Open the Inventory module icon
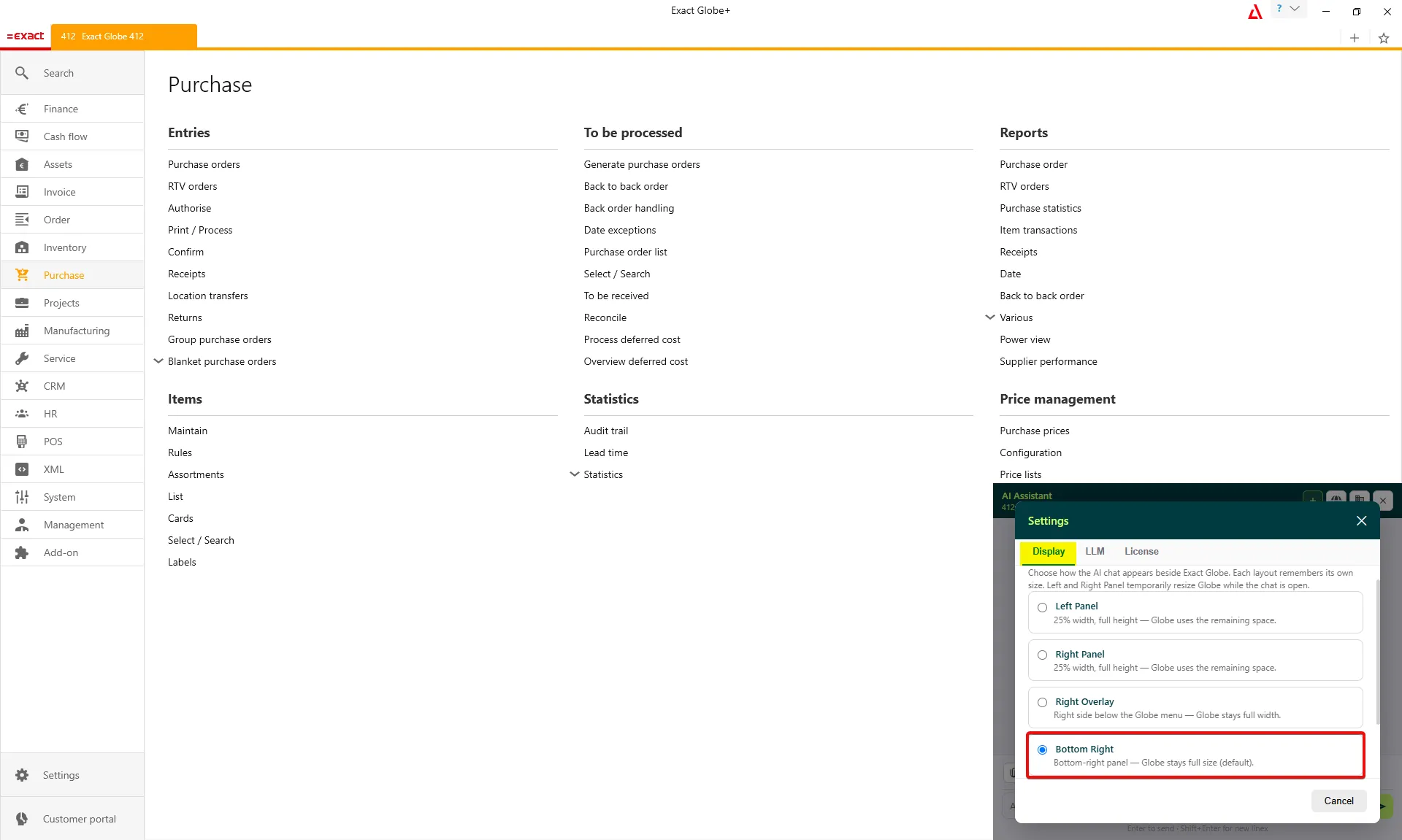The height and width of the screenshot is (840, 1402). point(22,247)
